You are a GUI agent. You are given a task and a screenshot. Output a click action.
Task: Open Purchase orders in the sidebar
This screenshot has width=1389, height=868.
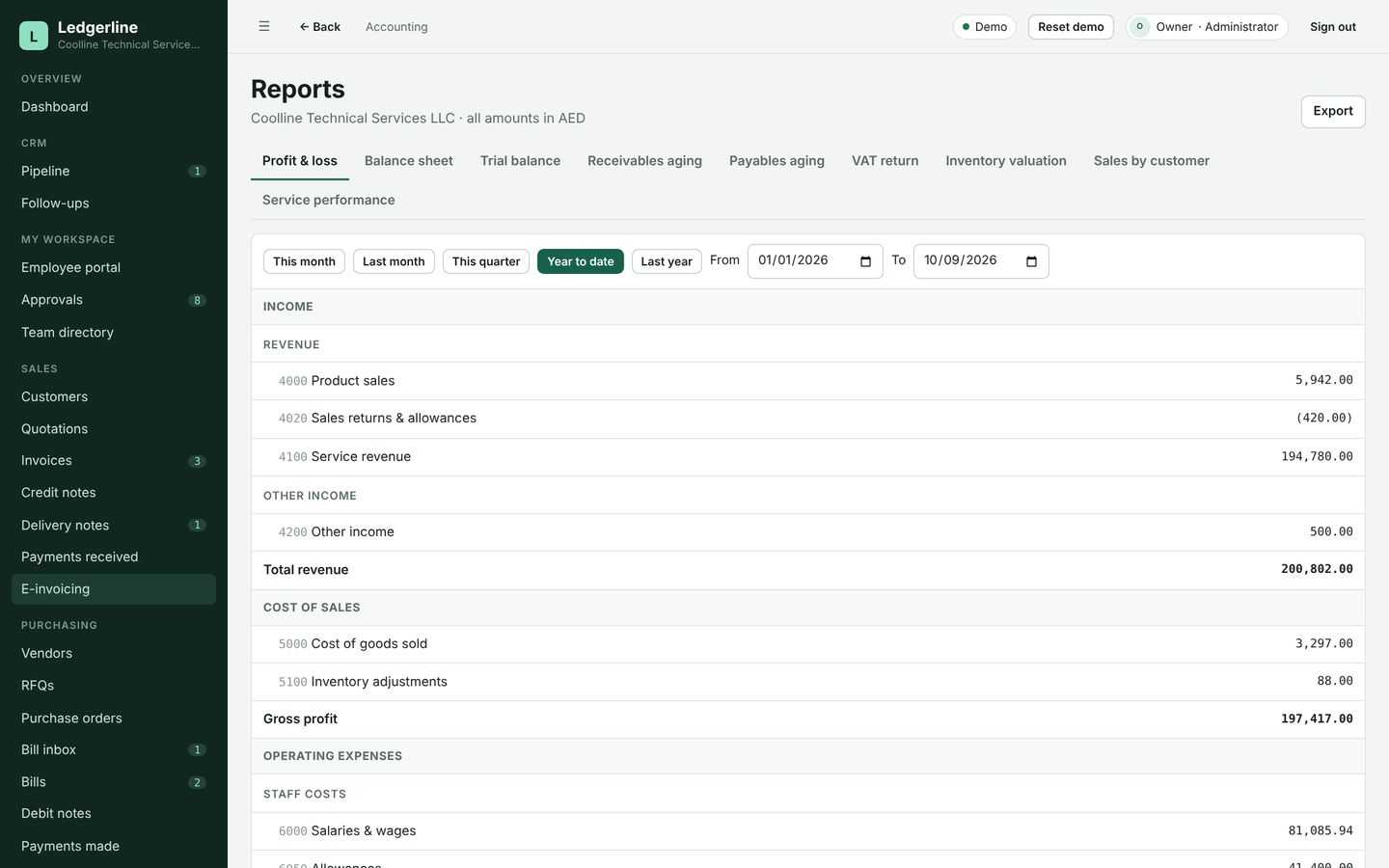point(114,719)
